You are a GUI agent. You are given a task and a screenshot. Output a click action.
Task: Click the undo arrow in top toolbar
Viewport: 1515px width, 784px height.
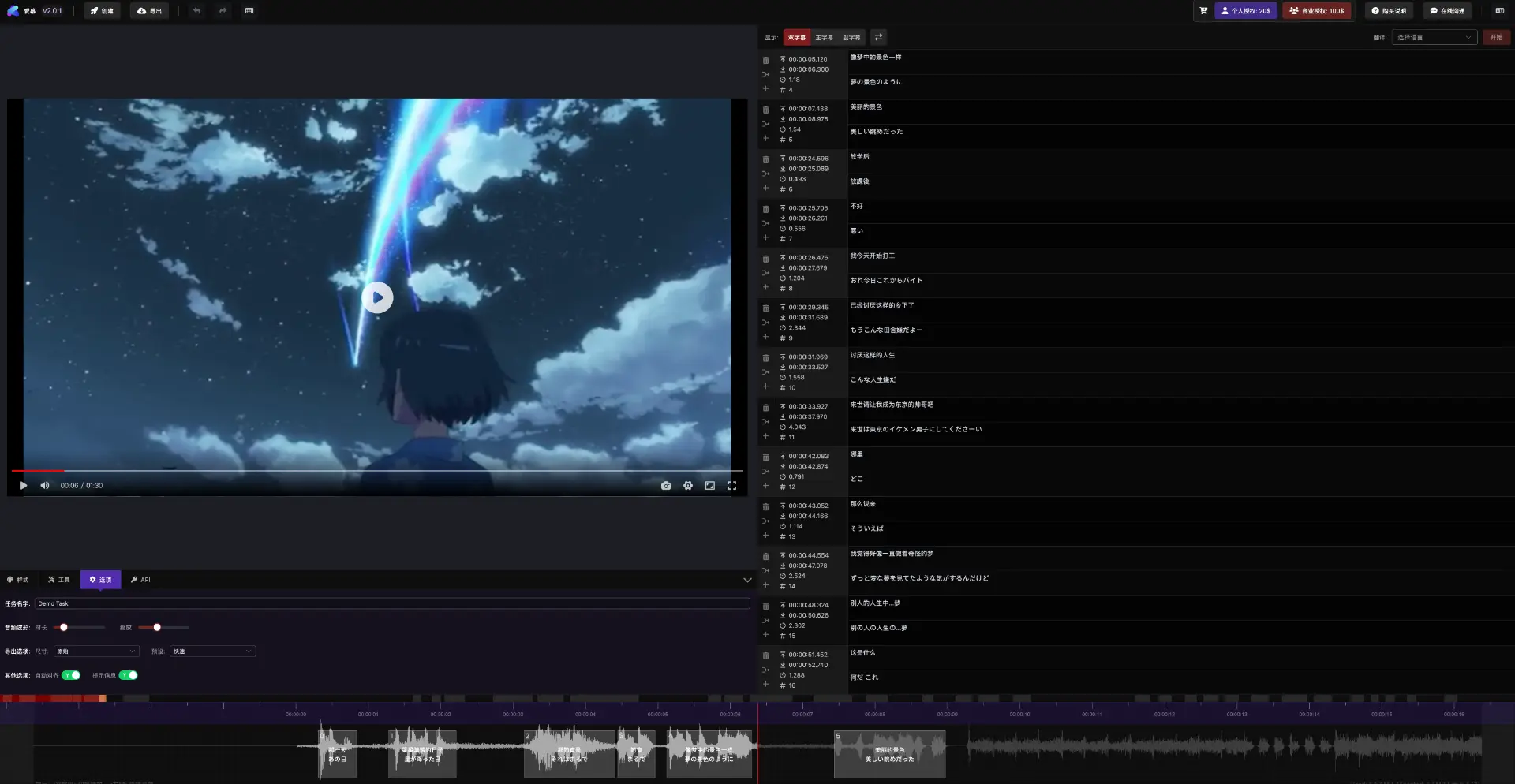point(196,11)
